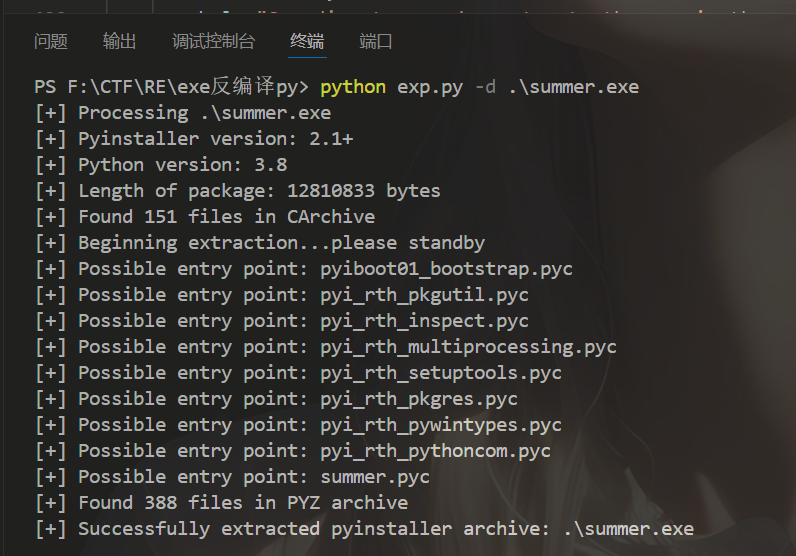This screenshot has width=796, height=556.
Task: Click the pyi_rth_pywintypes.pyc entry point line
Action: tap(298, 424)
